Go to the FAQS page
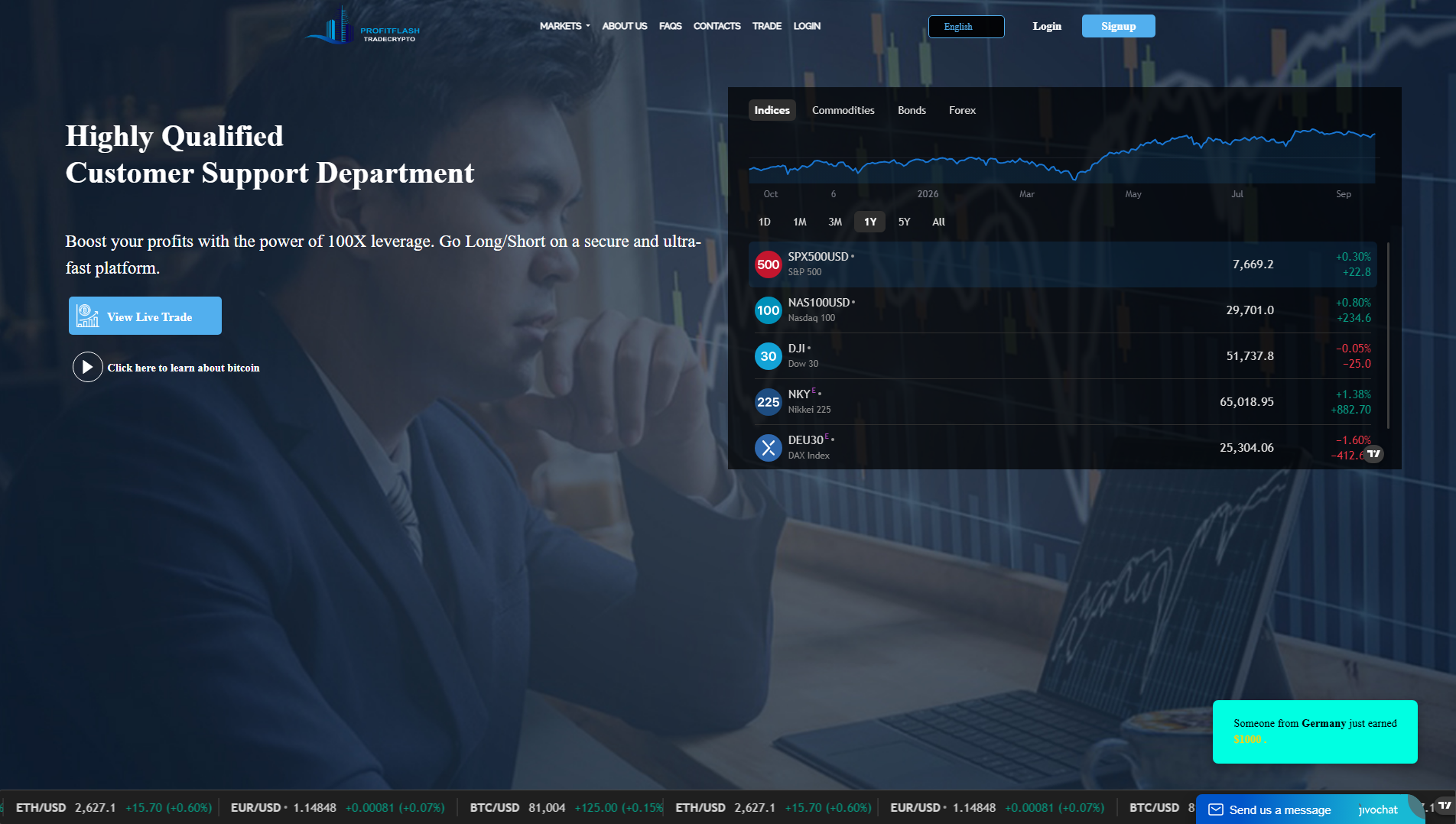This screenshot has width=1456, height=824. click(671, 26)
